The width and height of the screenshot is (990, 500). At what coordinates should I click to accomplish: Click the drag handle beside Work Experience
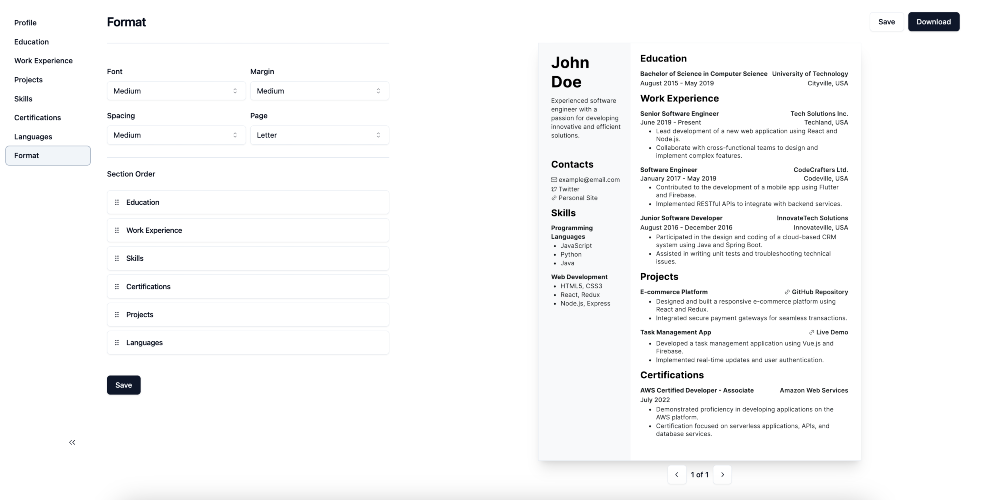(x=117, y=230)
